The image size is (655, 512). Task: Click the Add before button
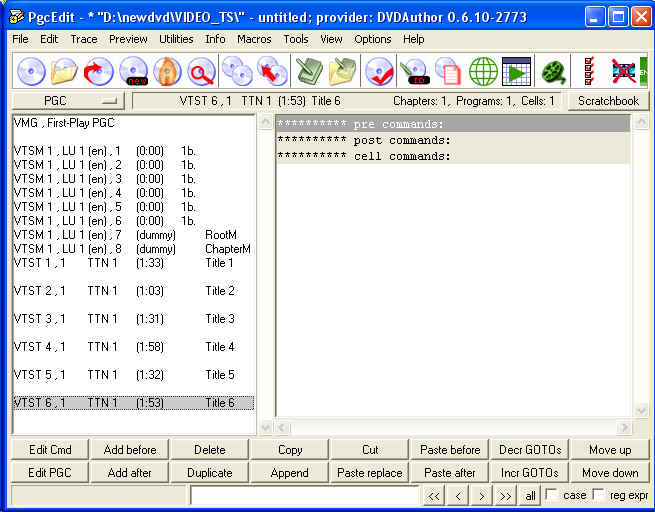[x=130, y=450]
